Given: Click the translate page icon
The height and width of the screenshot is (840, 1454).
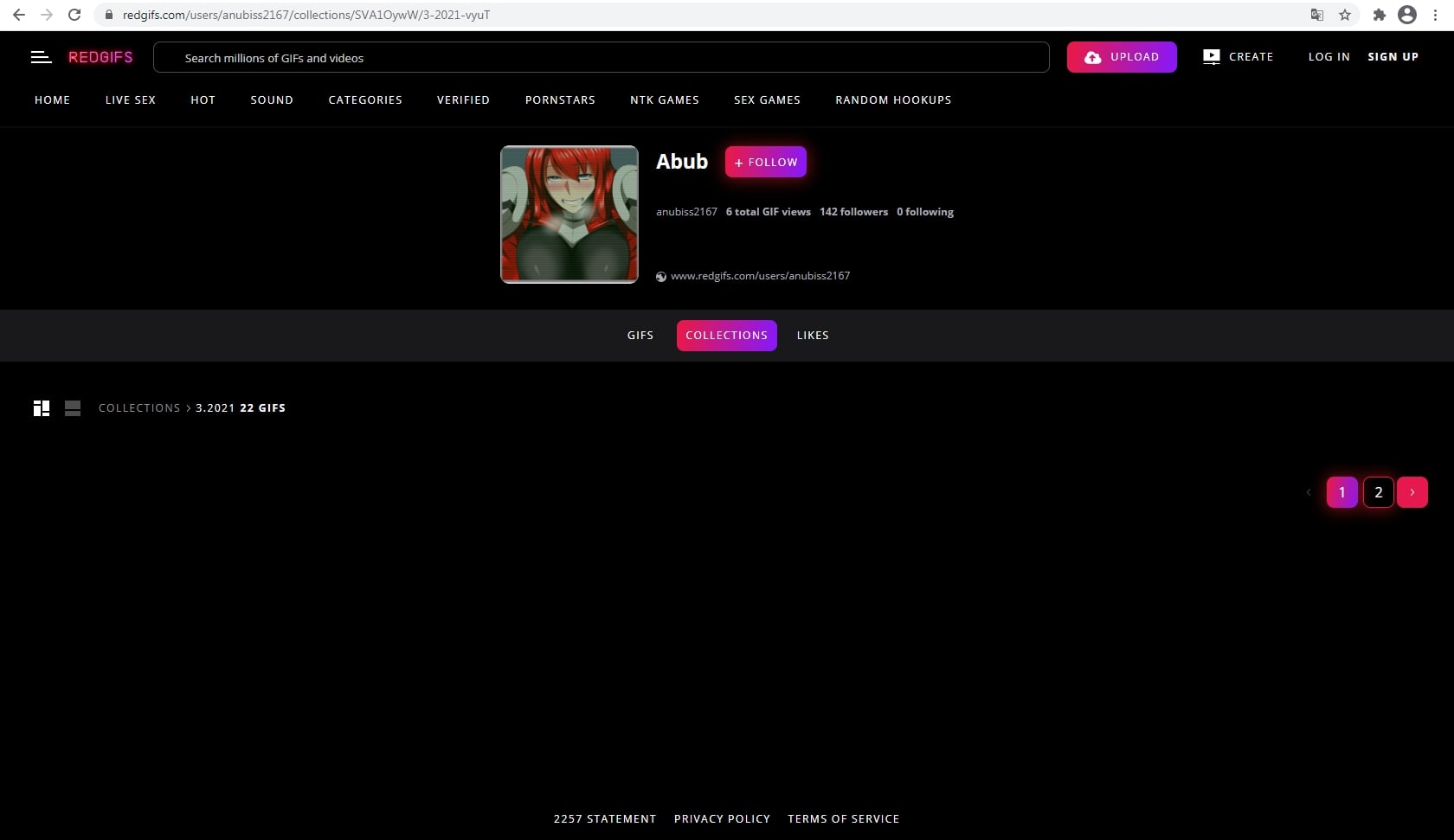Looking at the screenshot, I should [x=1317, y=15].
